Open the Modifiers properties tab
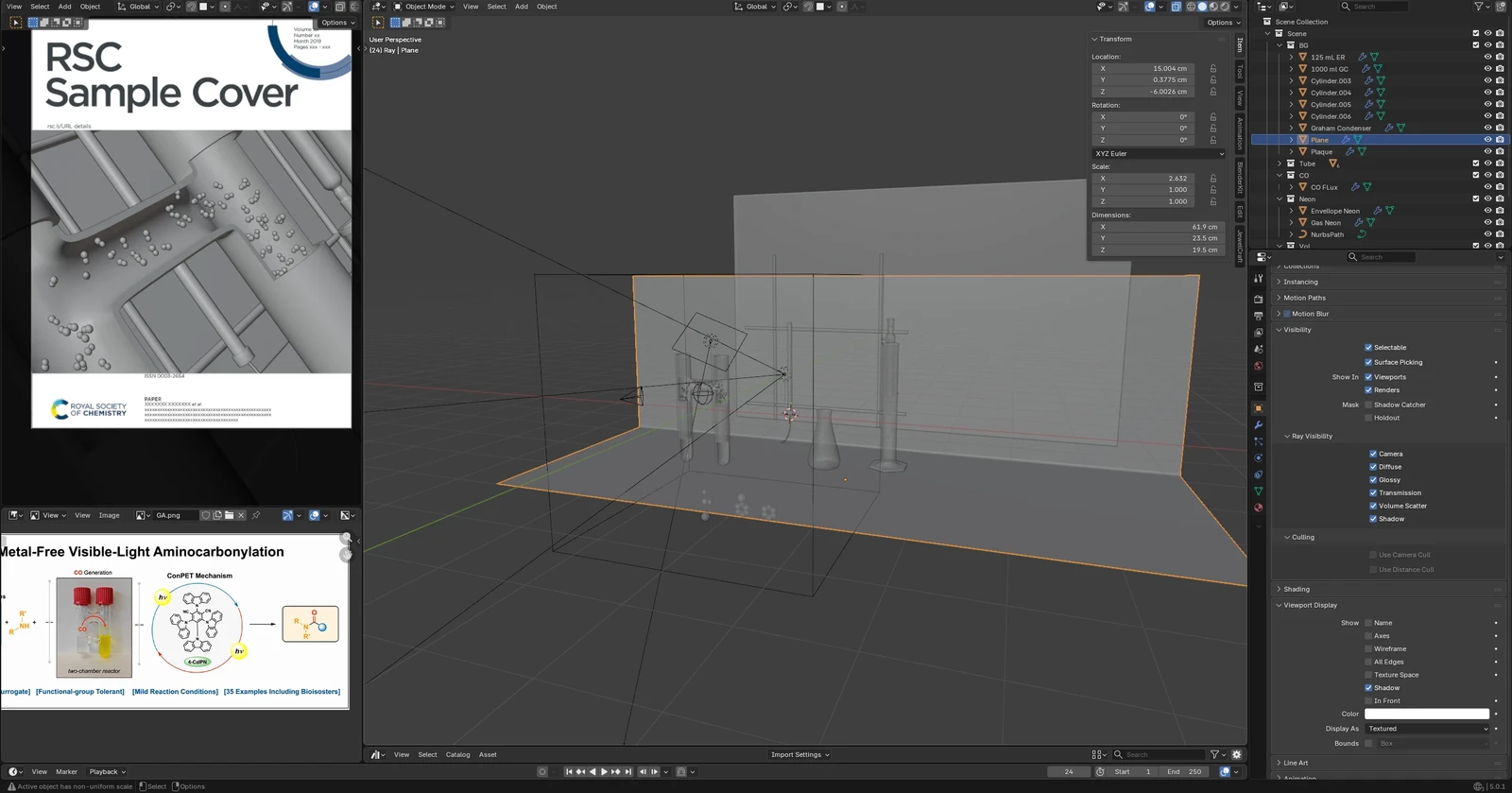 click(1258, 425)
